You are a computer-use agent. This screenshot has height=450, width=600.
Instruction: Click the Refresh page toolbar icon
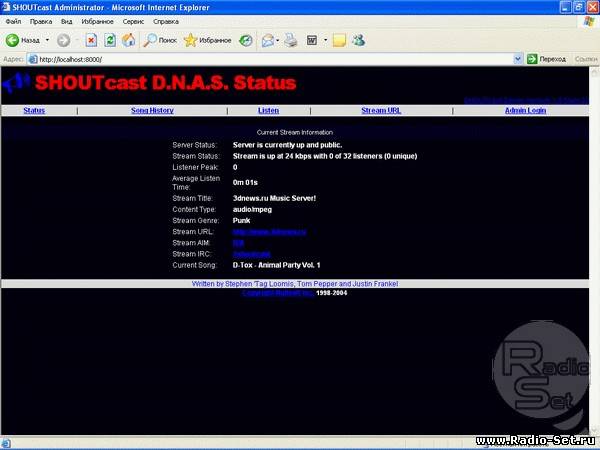(110, 41)
